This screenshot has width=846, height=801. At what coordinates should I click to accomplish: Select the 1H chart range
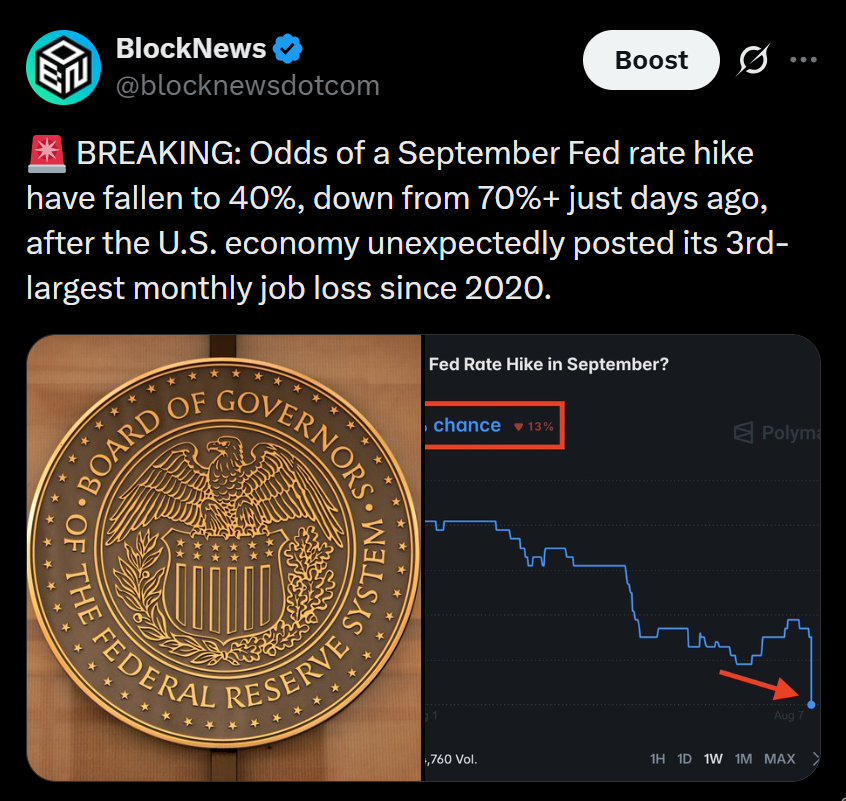[657, 759]
